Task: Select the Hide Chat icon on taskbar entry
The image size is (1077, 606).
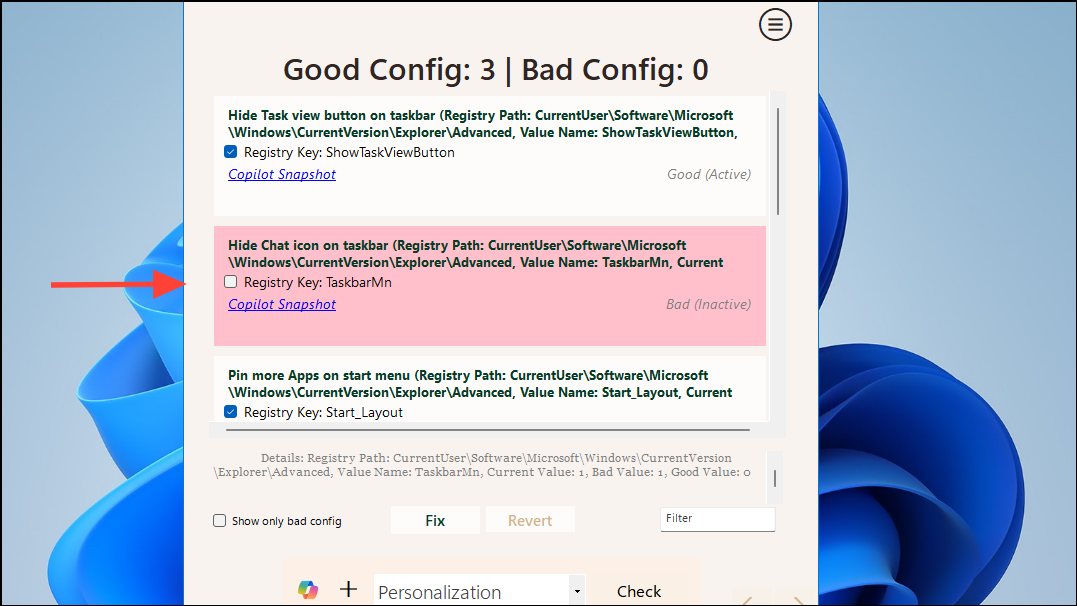Action: tap(490, 286)
